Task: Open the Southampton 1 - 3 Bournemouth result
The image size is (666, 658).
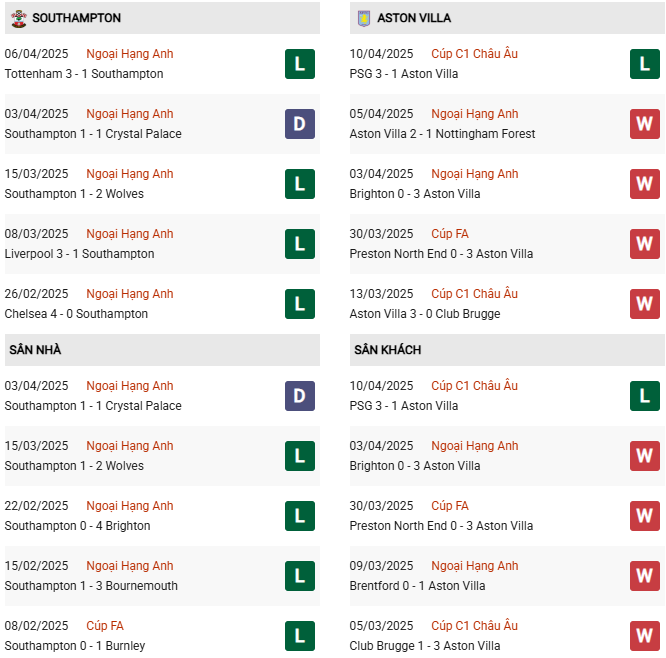Action: click(91, 586)
